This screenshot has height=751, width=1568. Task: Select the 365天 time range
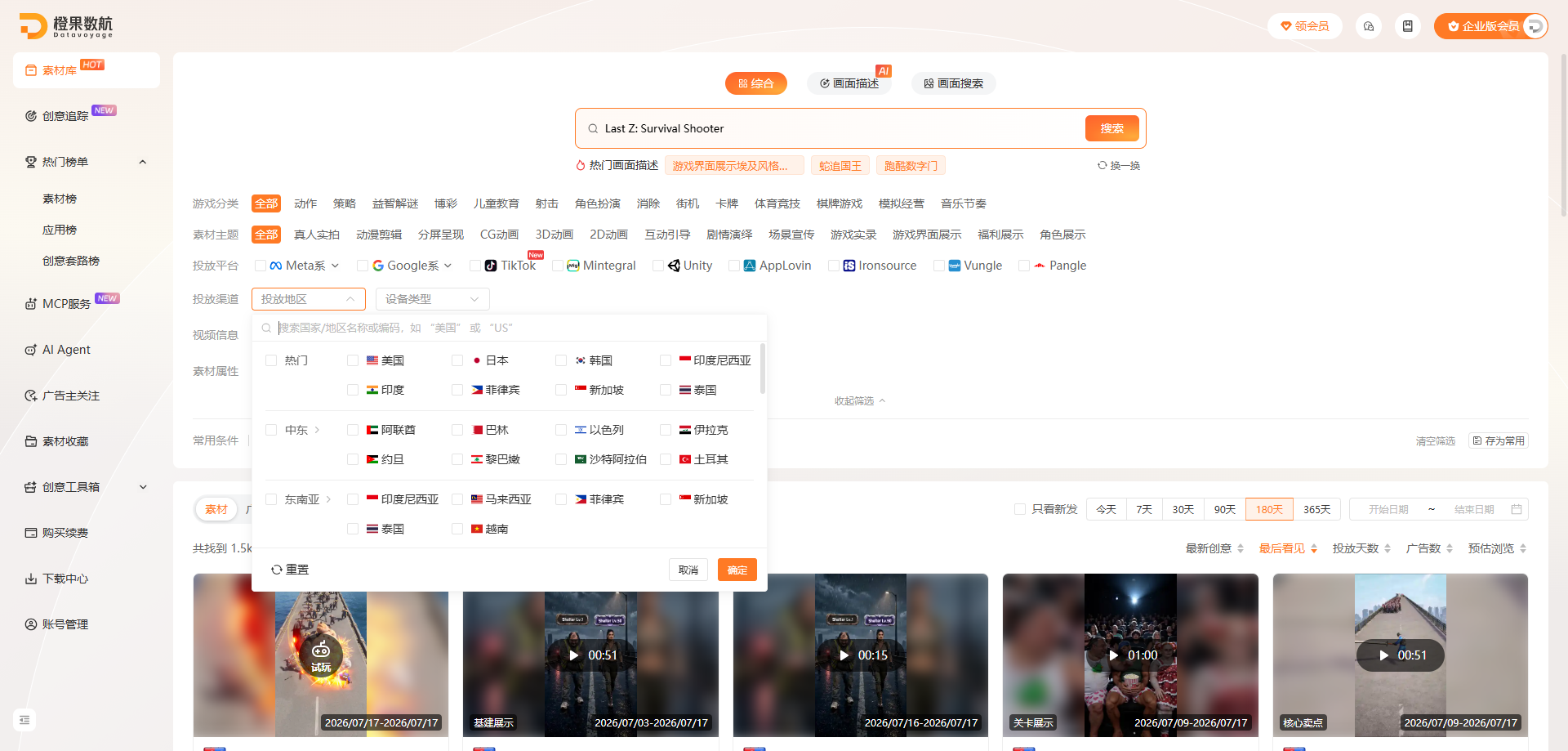(x=1316, y=509)
